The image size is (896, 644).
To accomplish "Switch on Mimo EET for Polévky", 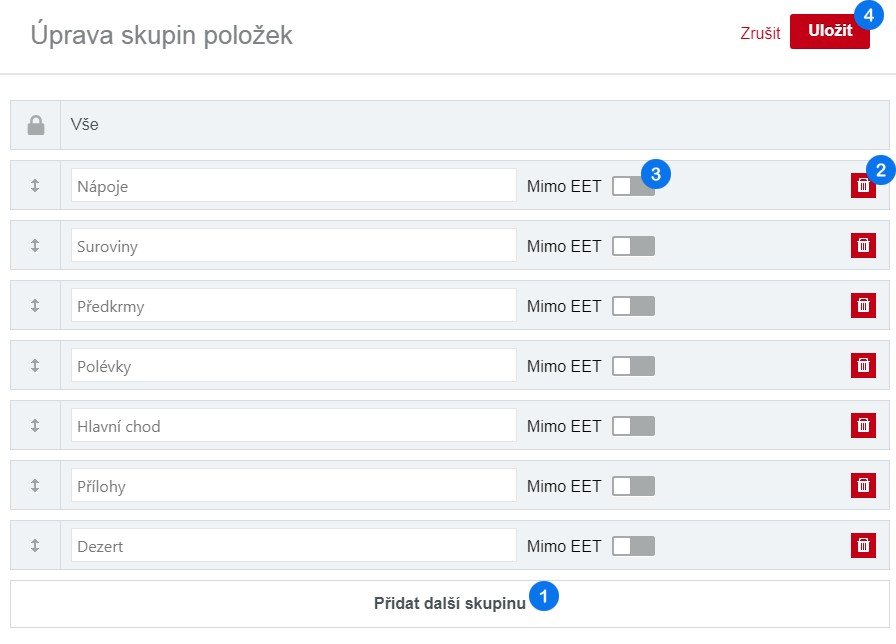I will tap(633, 366).
